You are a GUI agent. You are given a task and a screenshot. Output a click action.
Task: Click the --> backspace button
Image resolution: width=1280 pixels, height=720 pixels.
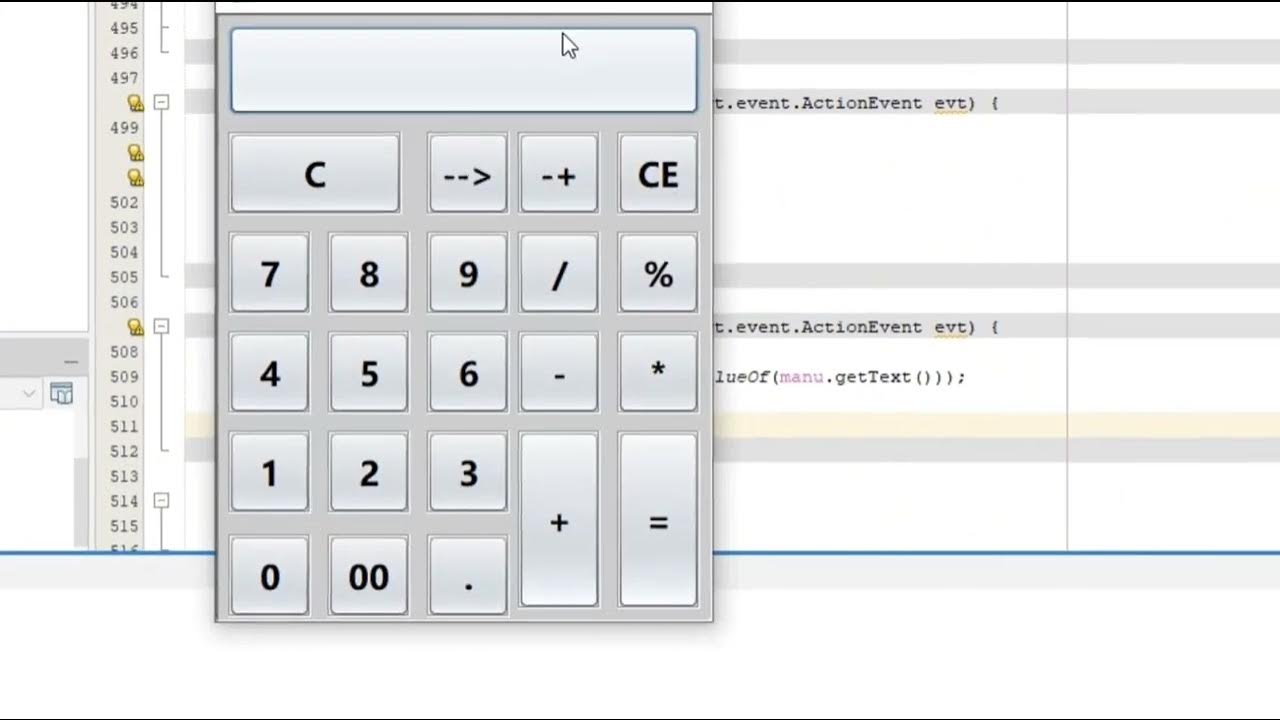point(468,174)
